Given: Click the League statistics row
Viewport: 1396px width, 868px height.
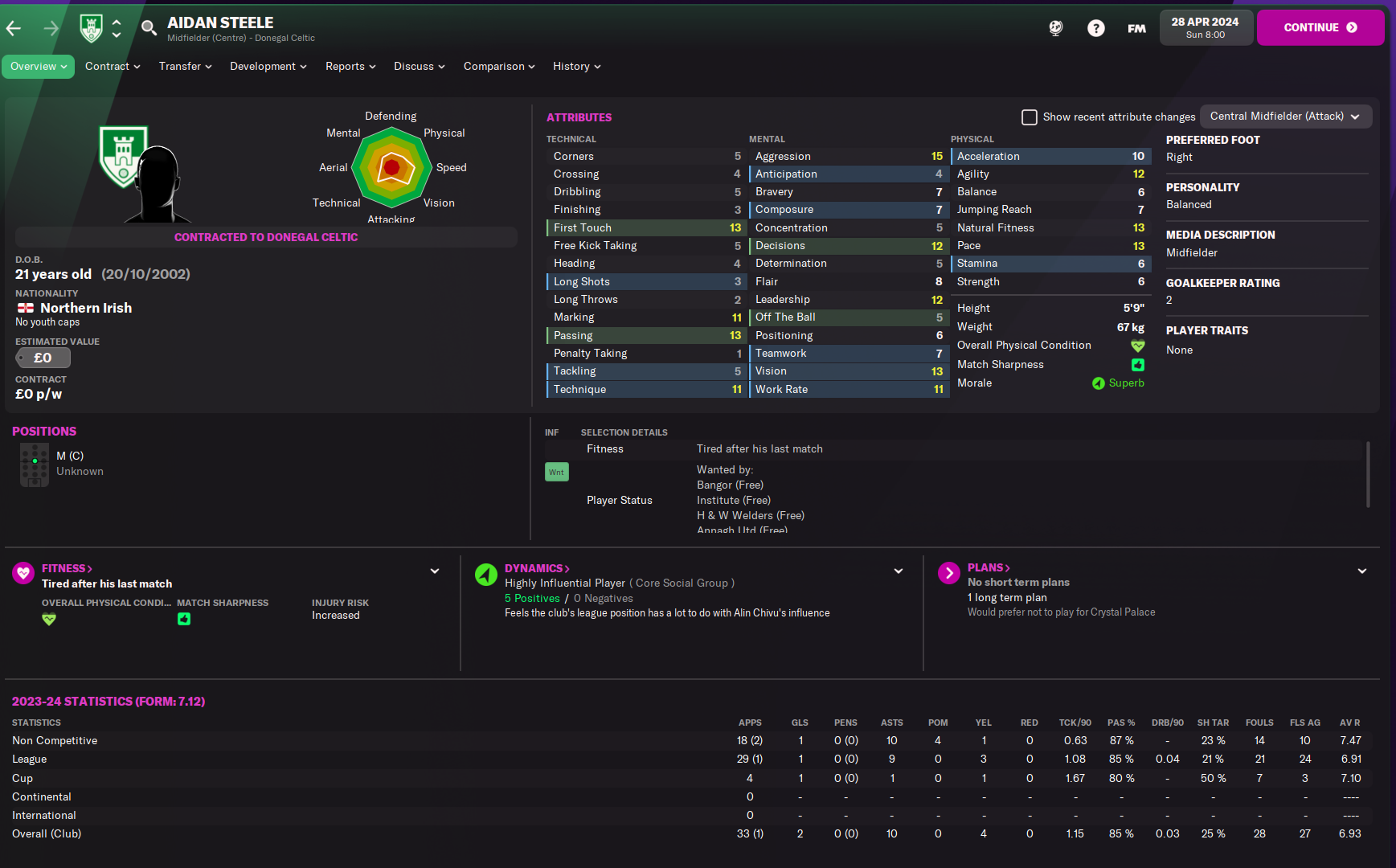Looking at the screenshot, I should (691, 759).
